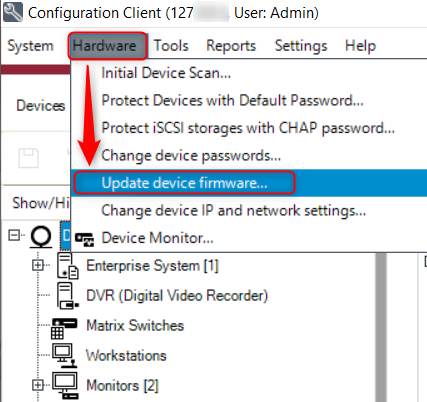This screenshot has height=402, width=427.
Task: Click Change device passwords... entry
Action: point(191,156)
